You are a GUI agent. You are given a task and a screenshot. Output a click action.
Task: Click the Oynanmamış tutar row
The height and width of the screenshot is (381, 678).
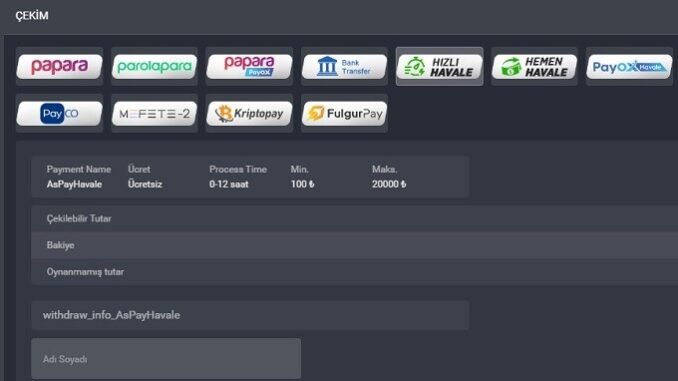pos(355,272)
